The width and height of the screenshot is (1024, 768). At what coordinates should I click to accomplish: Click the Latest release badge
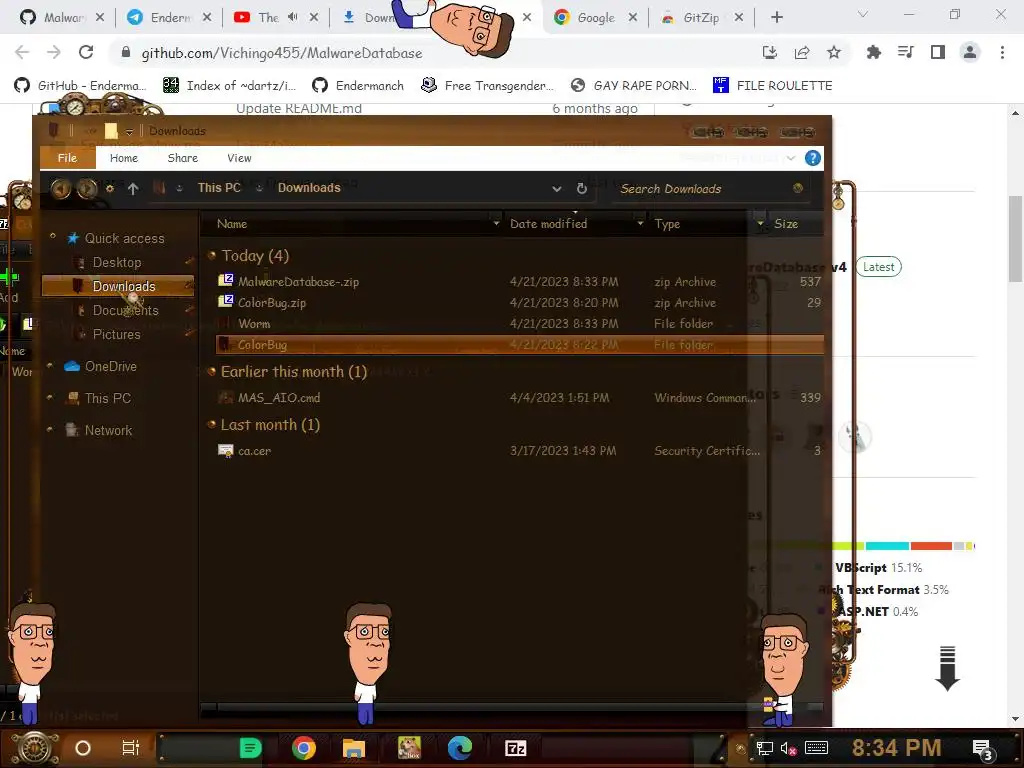pos(878,266)
